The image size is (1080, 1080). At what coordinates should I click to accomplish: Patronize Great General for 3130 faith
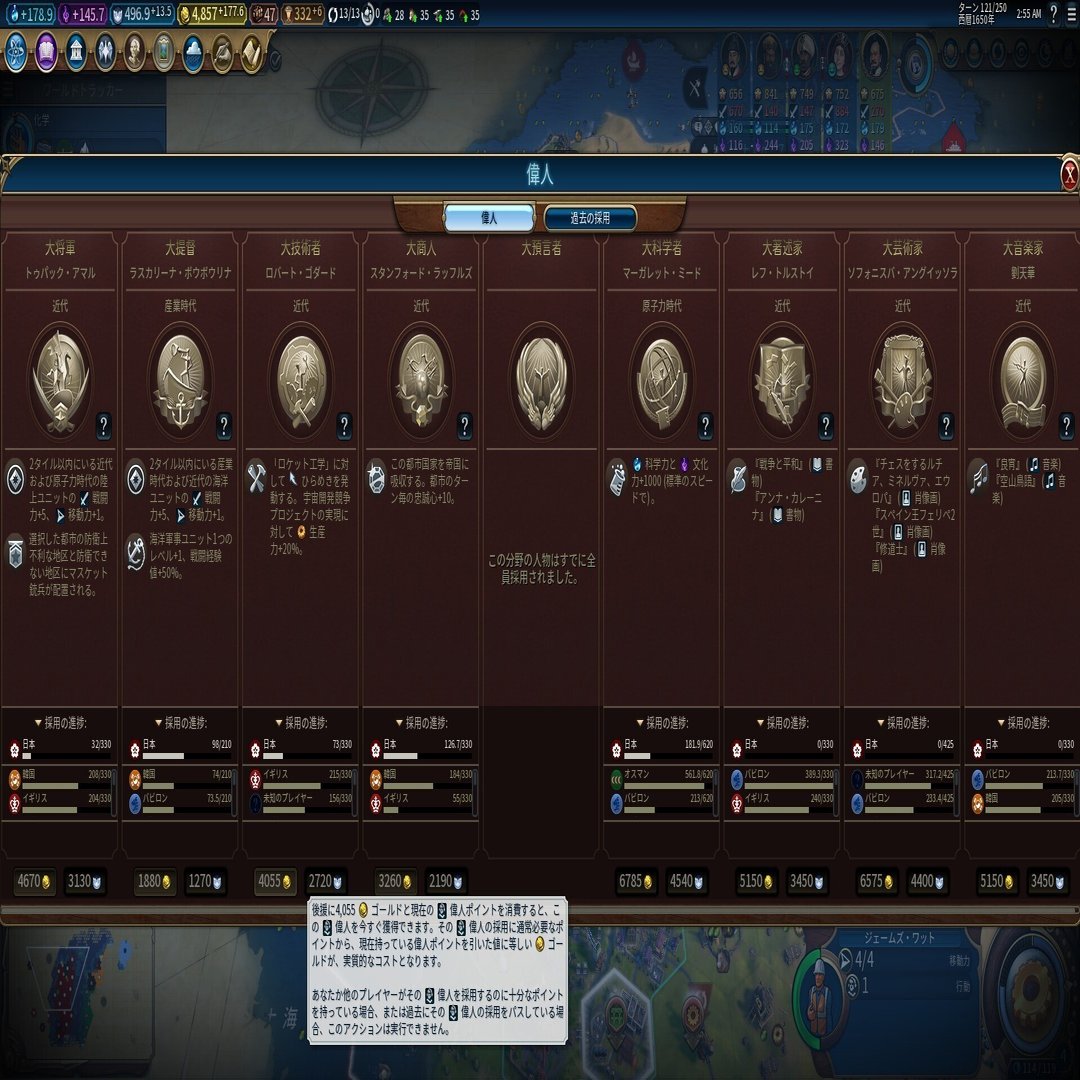[85, 881]
